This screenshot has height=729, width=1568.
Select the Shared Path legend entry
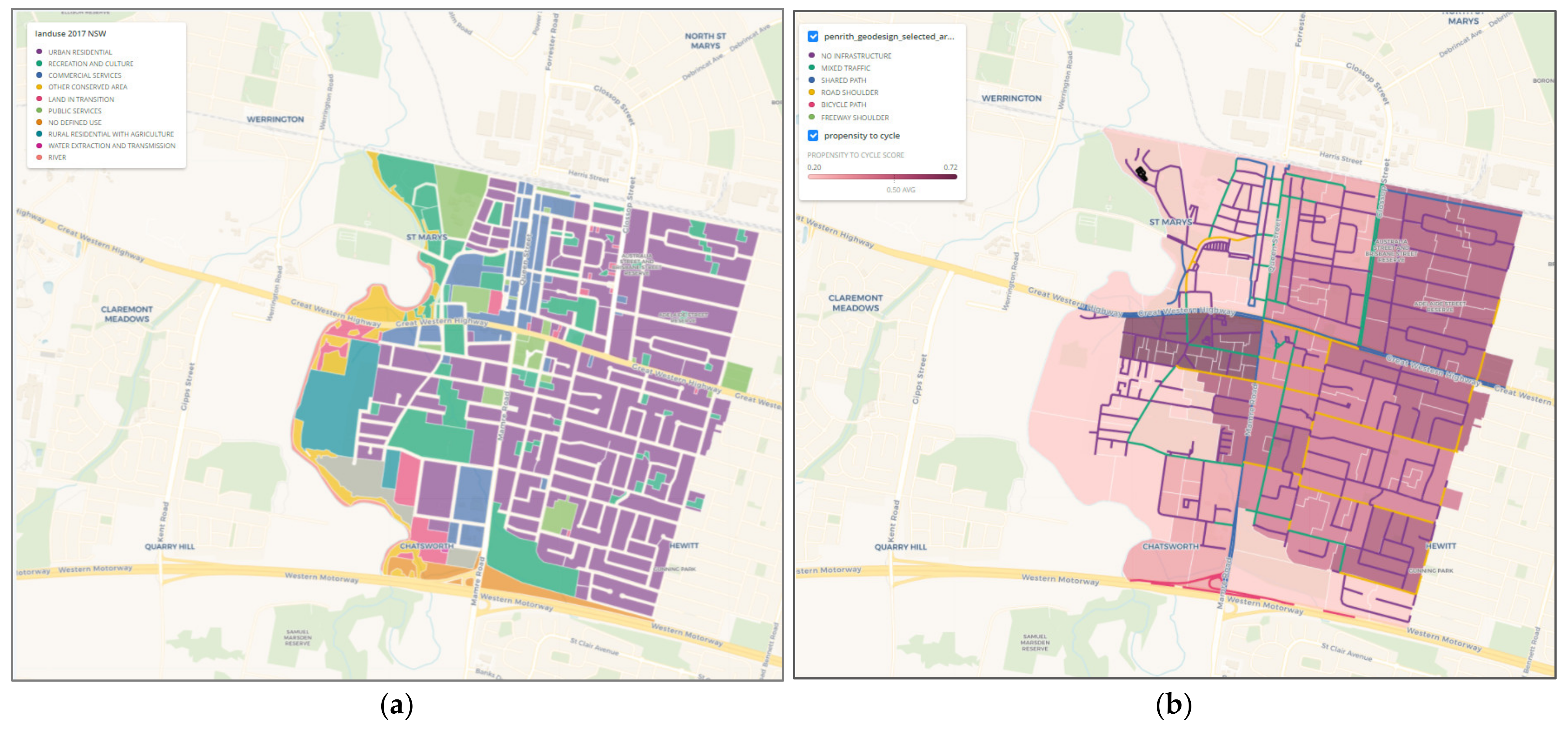click(843, 80)
